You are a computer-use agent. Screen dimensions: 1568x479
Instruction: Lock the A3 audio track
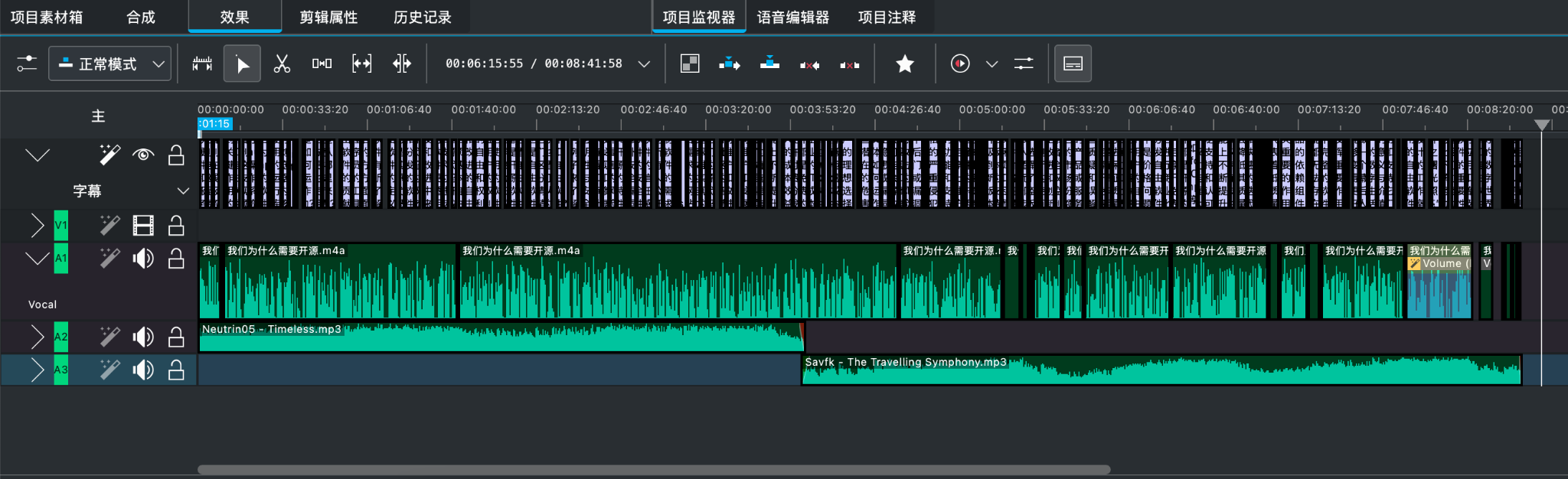coord(176,370)
